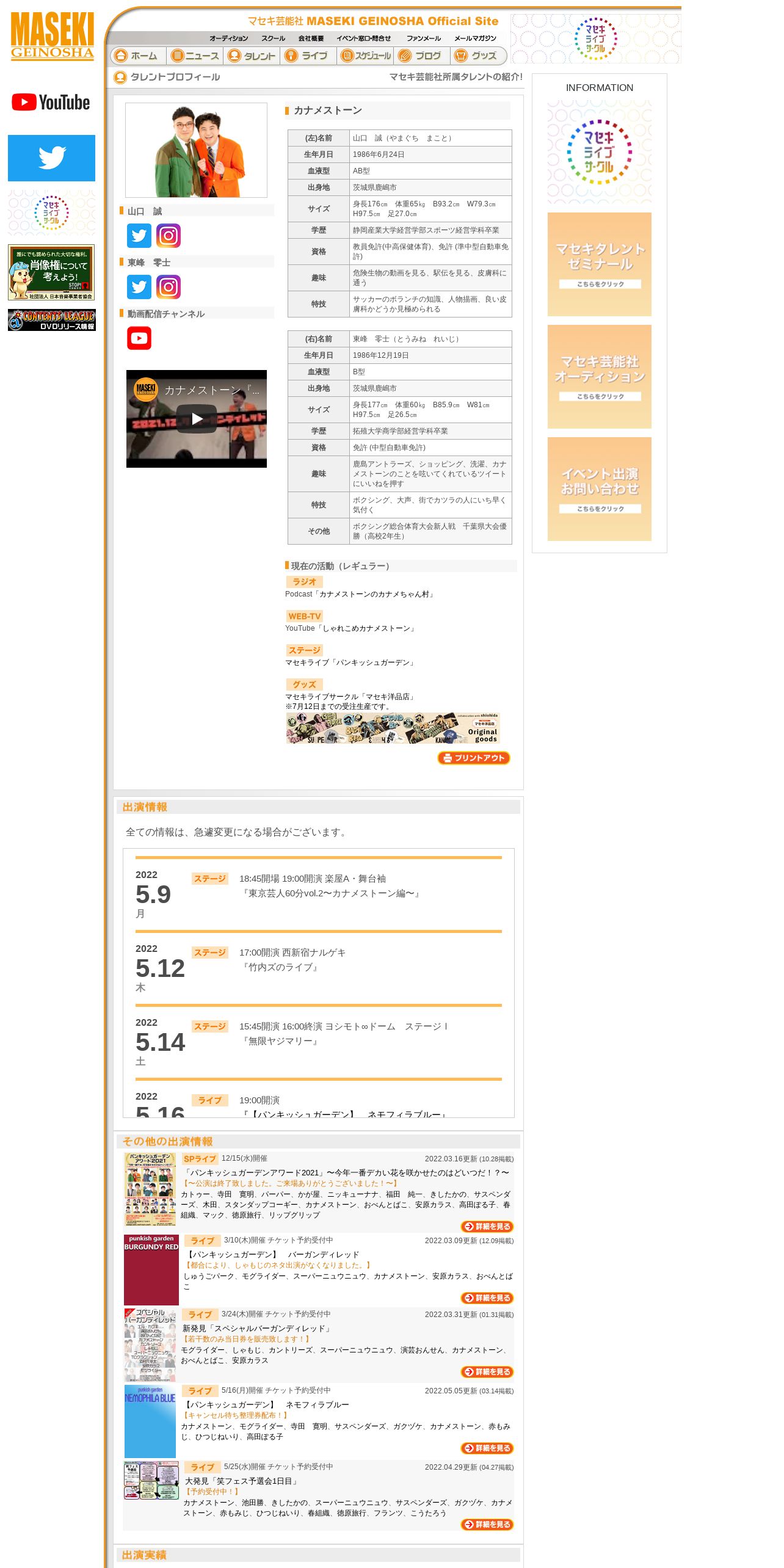Click 『東京芸人60分vol.2〜カナメストーン編〜』 event
Viewport: 784px width, 1568px height.
pos(332,893)
